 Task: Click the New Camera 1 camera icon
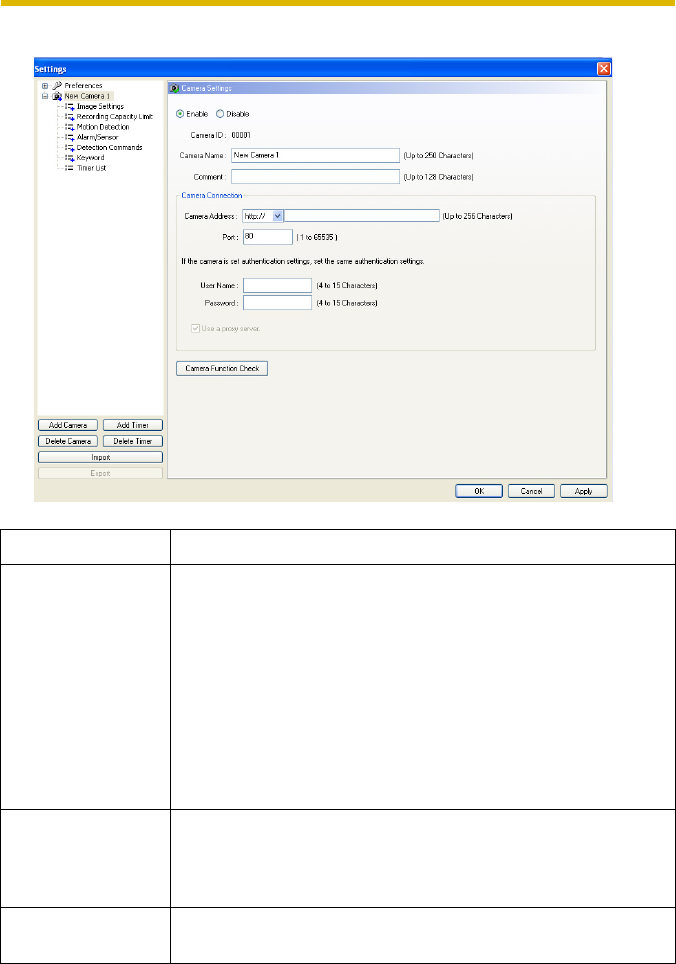click(x=57, y=96)
